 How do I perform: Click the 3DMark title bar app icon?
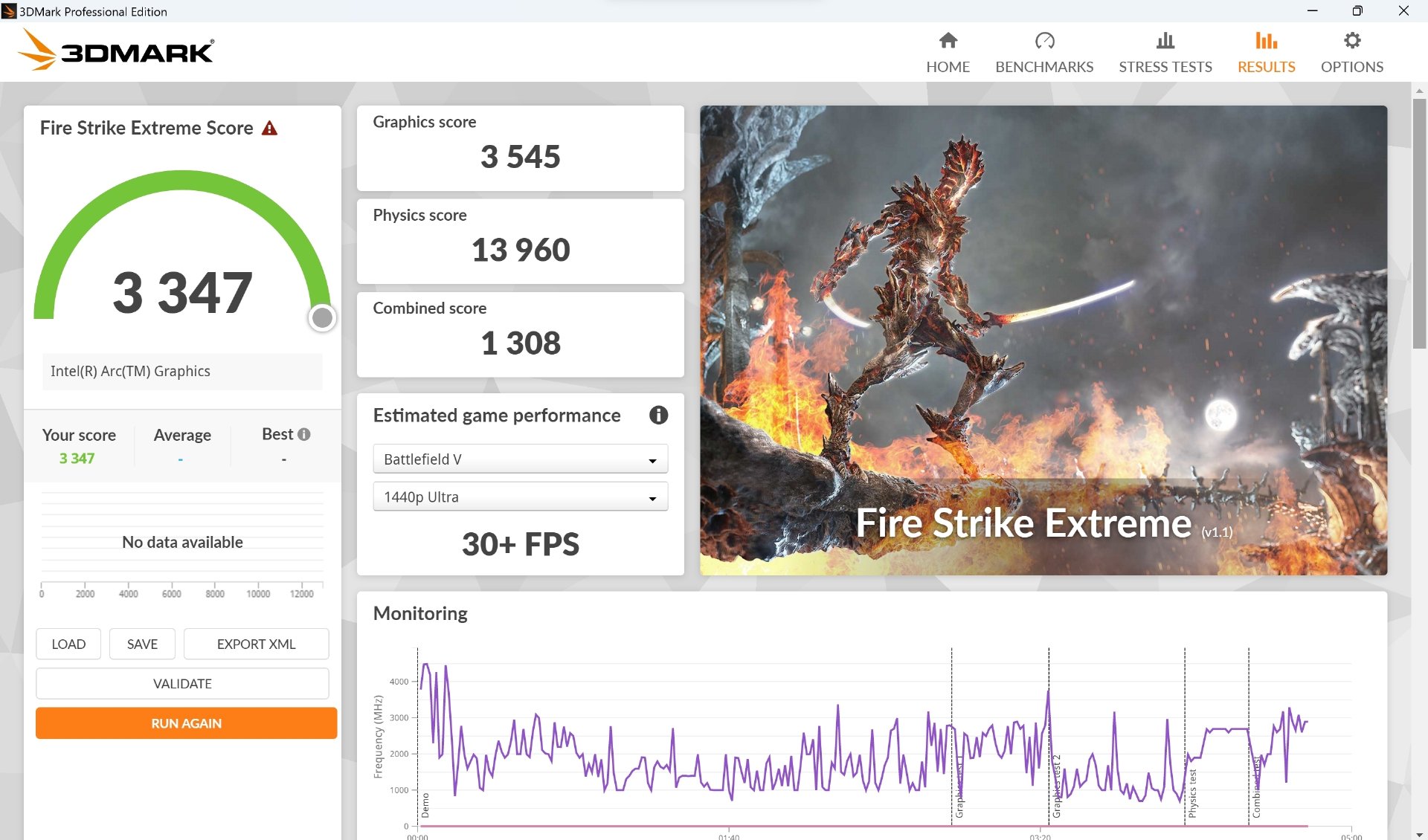9,11
